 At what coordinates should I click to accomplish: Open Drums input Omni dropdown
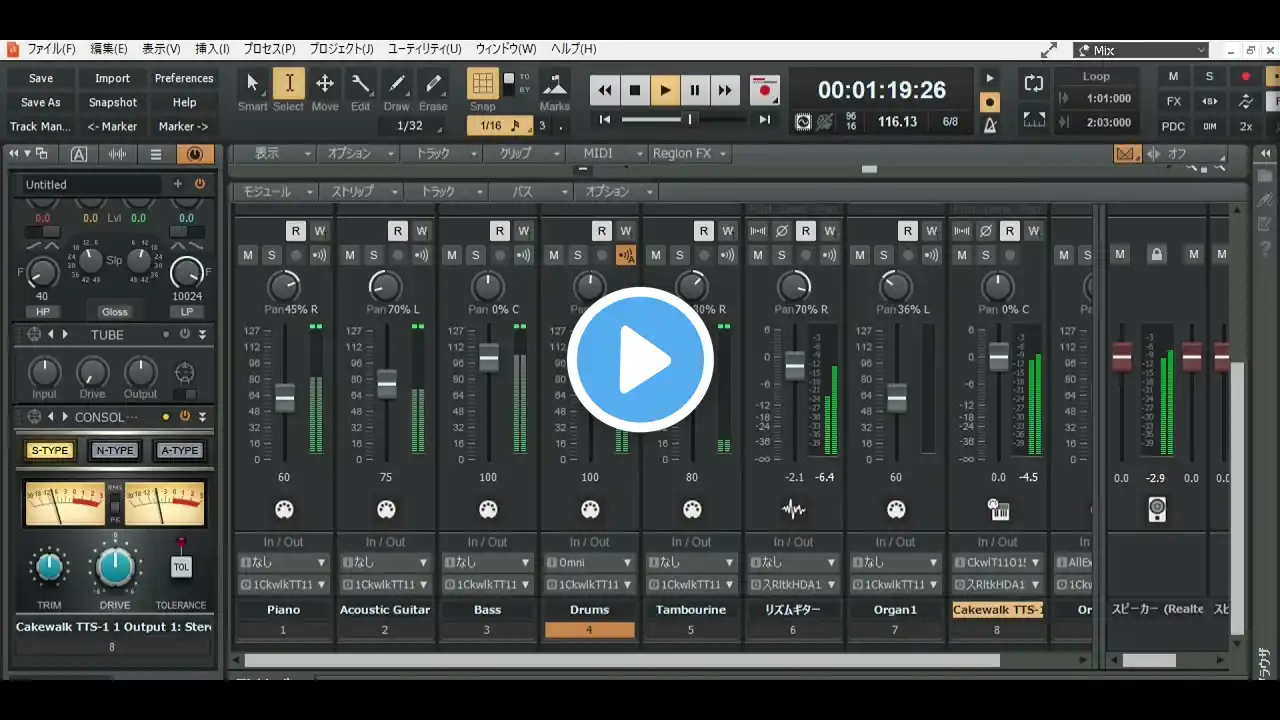click(x=590, y=562)
